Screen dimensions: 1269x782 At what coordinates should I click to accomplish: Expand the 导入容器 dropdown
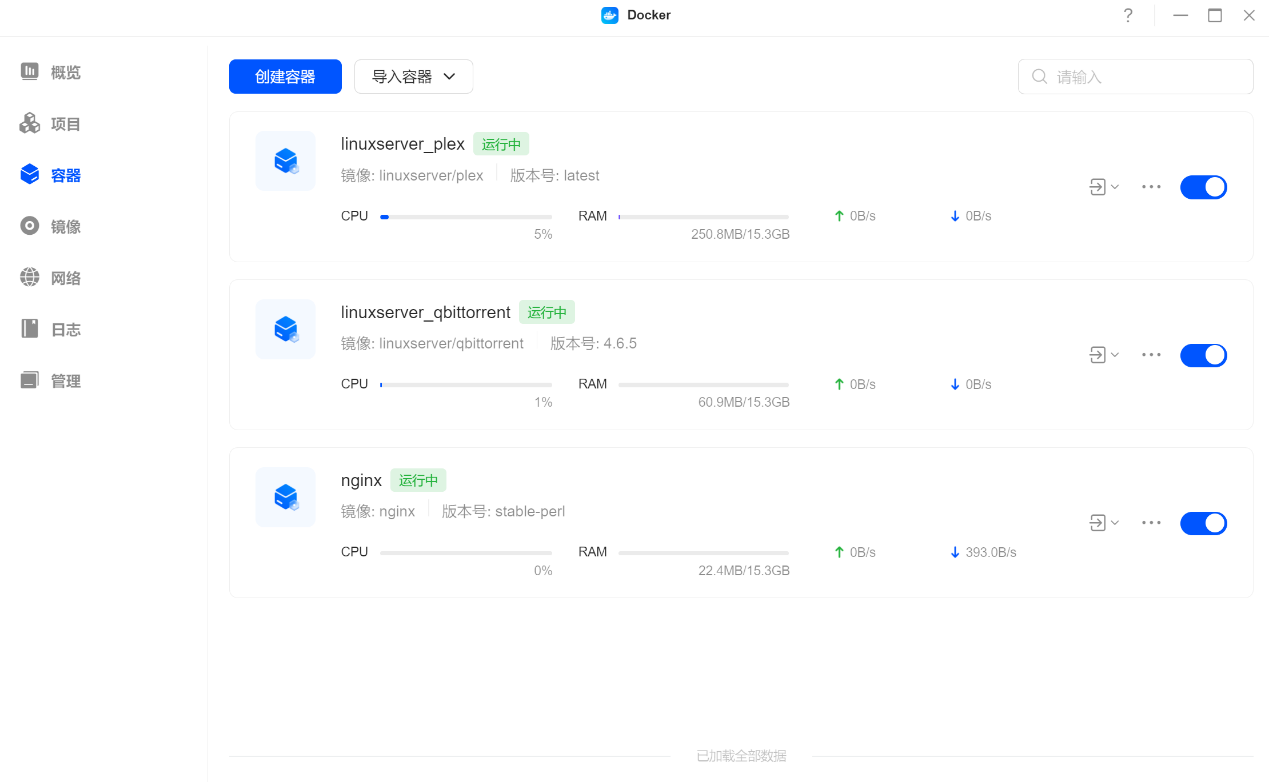coord(414,77)
